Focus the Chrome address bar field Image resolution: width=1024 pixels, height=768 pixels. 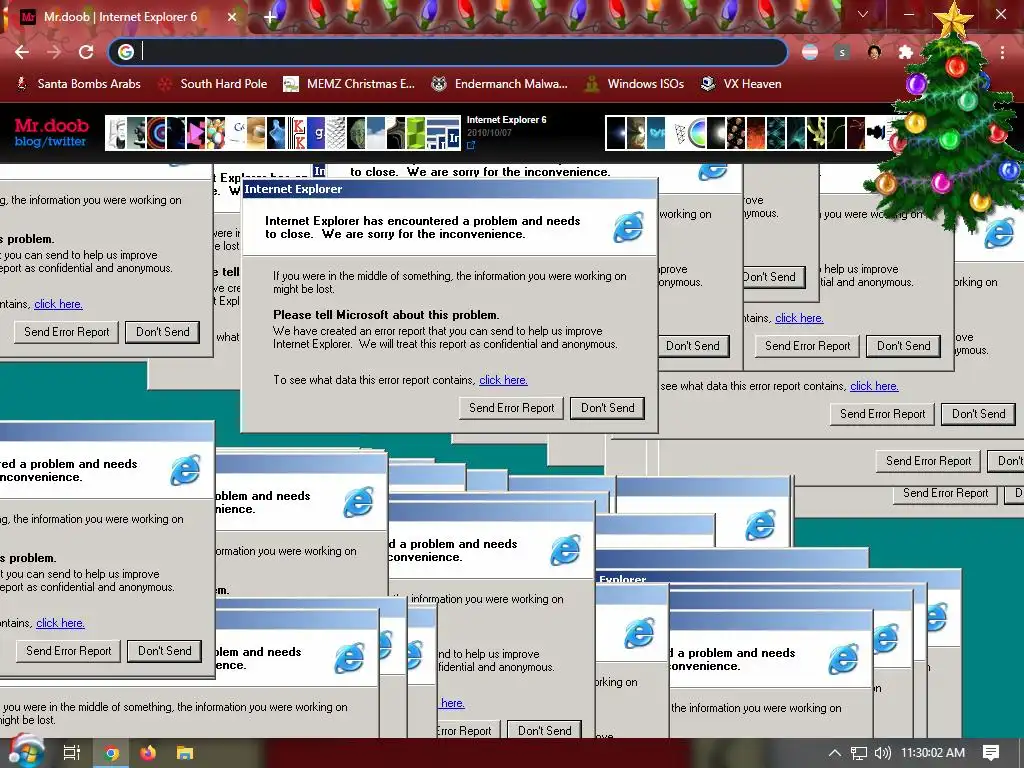448,52
